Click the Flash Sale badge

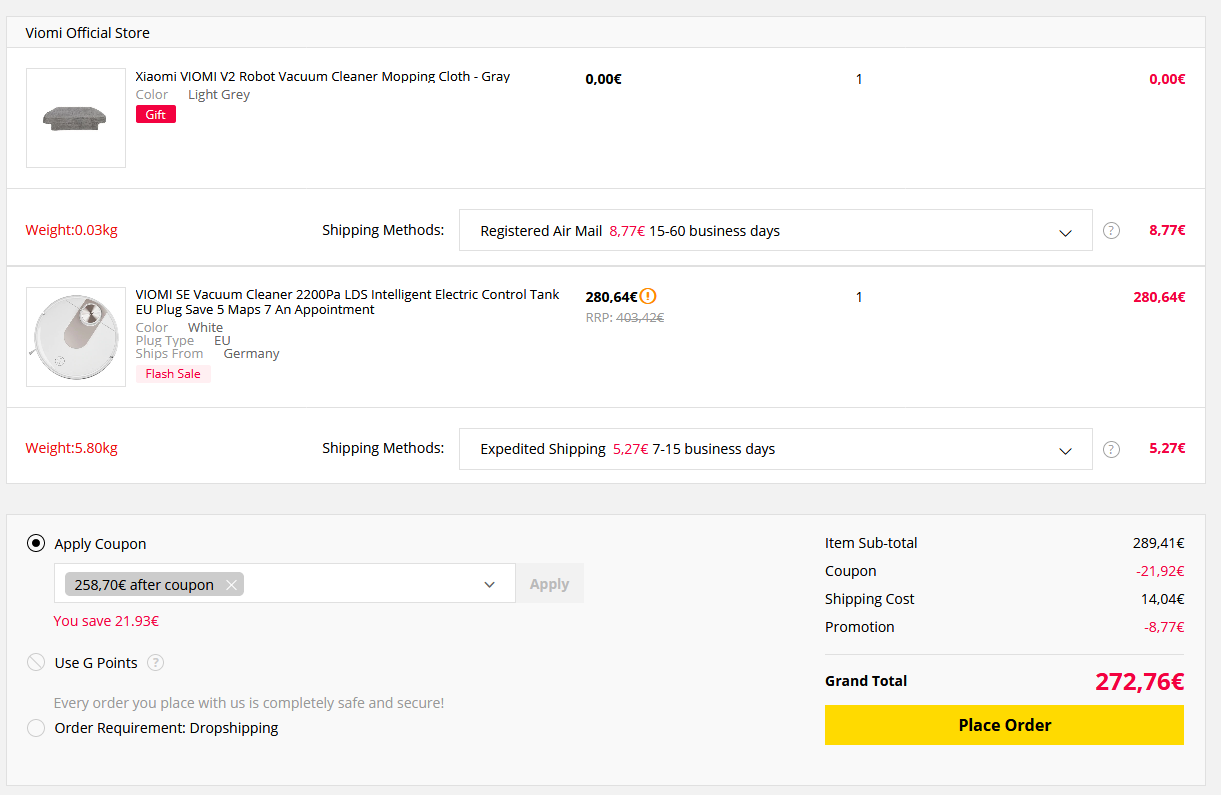pyautogui.click(x=173, y=374)
